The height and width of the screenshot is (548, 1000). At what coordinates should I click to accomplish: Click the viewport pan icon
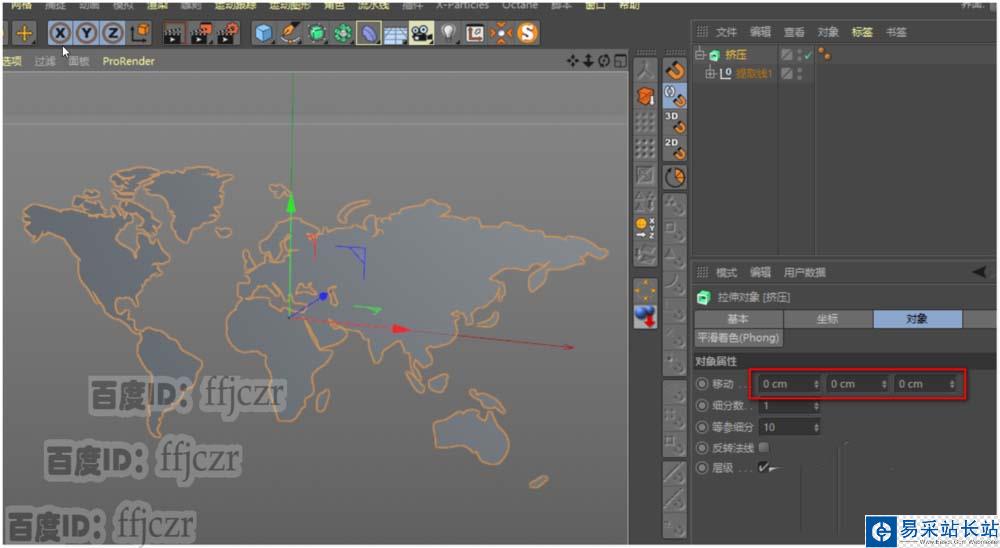(573, 61)
